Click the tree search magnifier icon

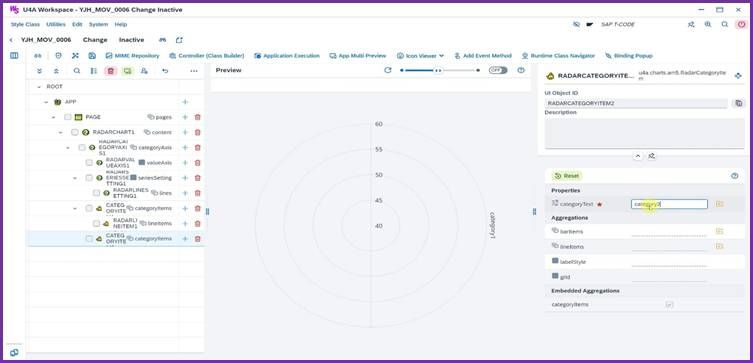pos(77,71)
